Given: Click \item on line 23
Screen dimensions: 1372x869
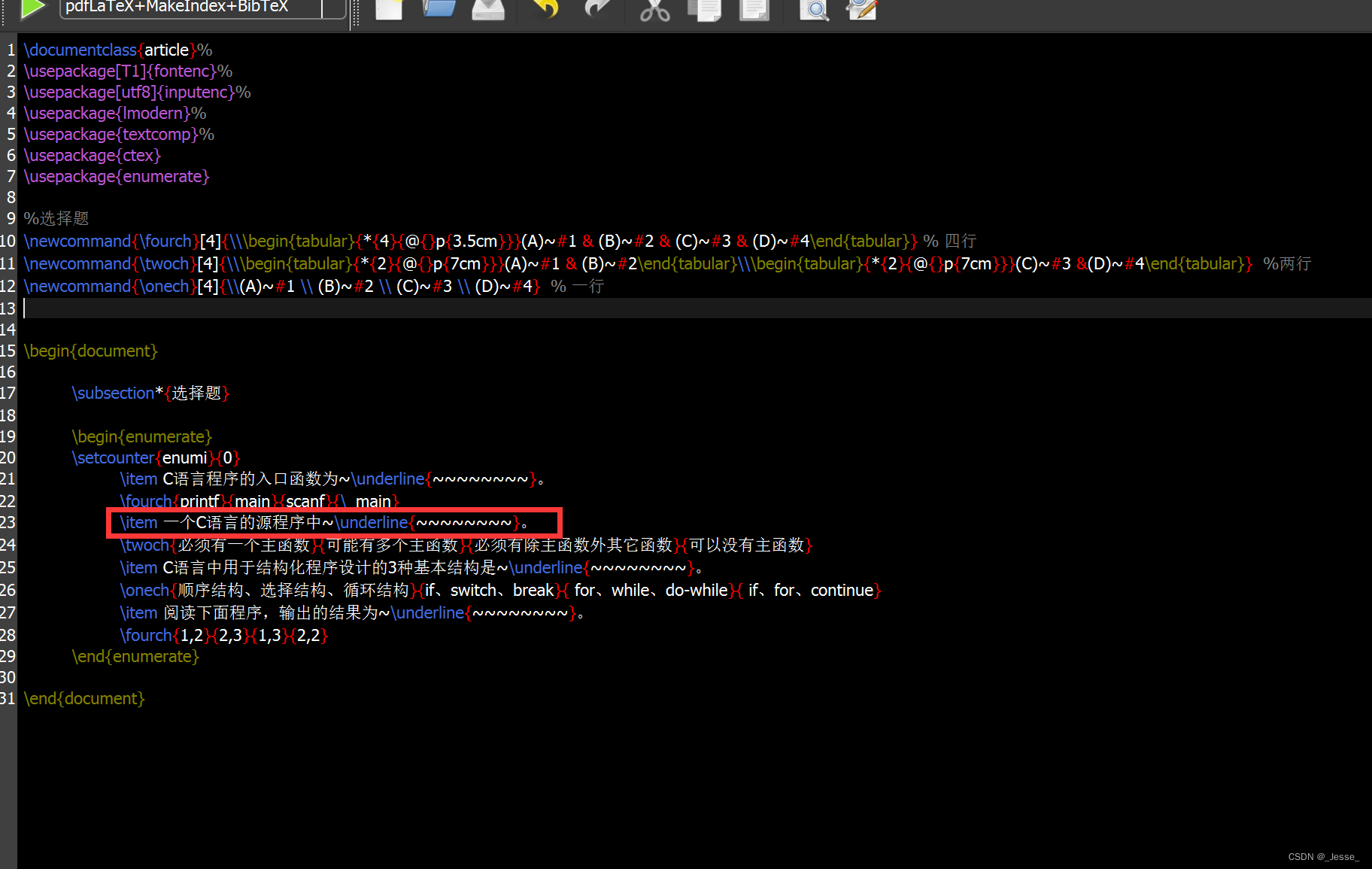Looking at the screenshot, I should click(x=139, y=522).
